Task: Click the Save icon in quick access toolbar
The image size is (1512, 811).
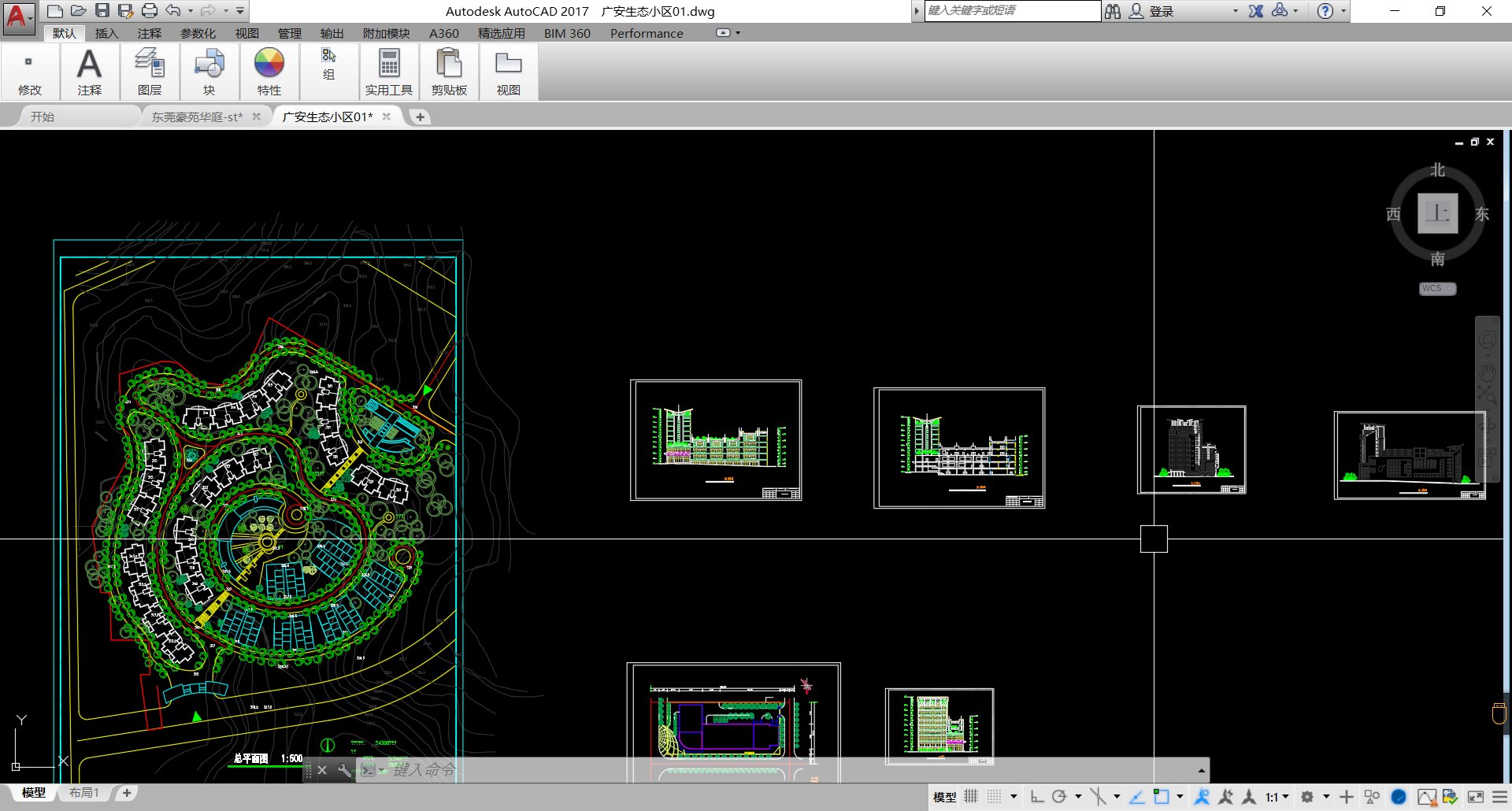Action: pyautogui.click(x=102, y=11)
